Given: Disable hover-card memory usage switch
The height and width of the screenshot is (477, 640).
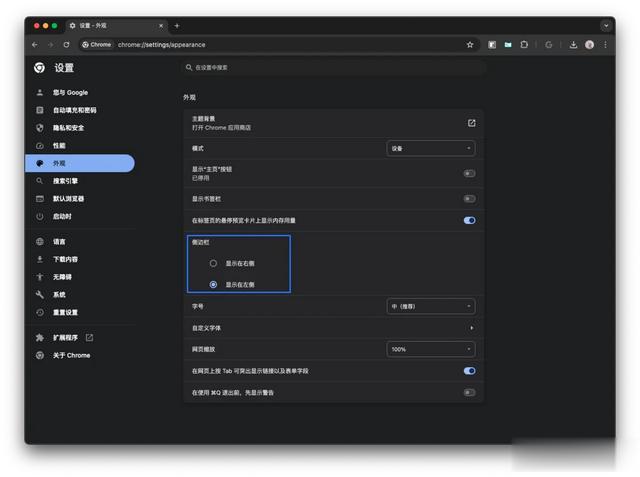Looking at the screenshot, I should coord(469,220).
